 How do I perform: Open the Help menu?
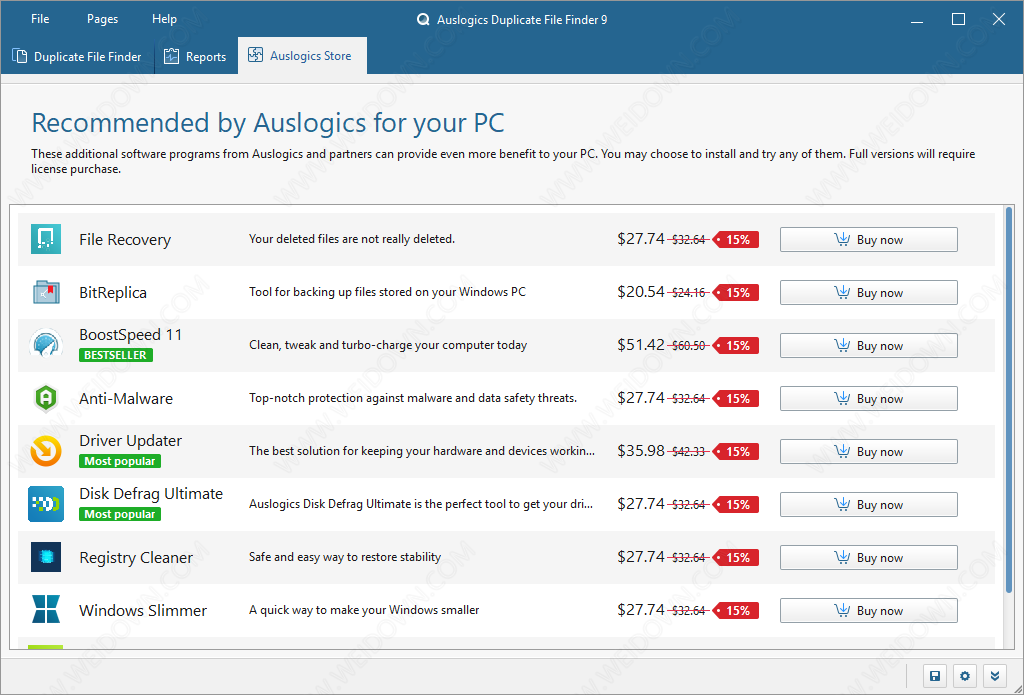165,19
